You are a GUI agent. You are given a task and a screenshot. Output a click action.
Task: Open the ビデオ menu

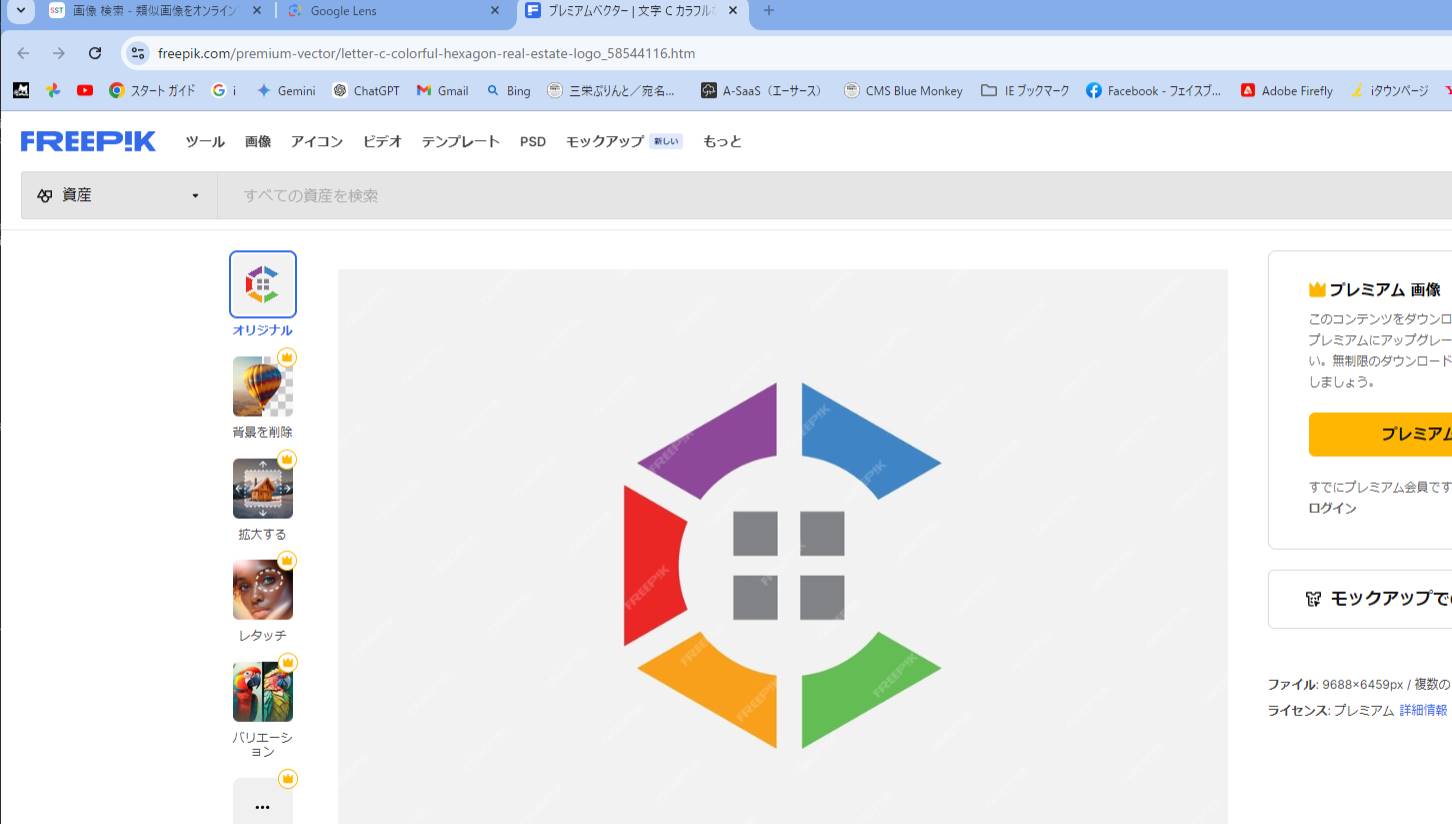(382, 141)
